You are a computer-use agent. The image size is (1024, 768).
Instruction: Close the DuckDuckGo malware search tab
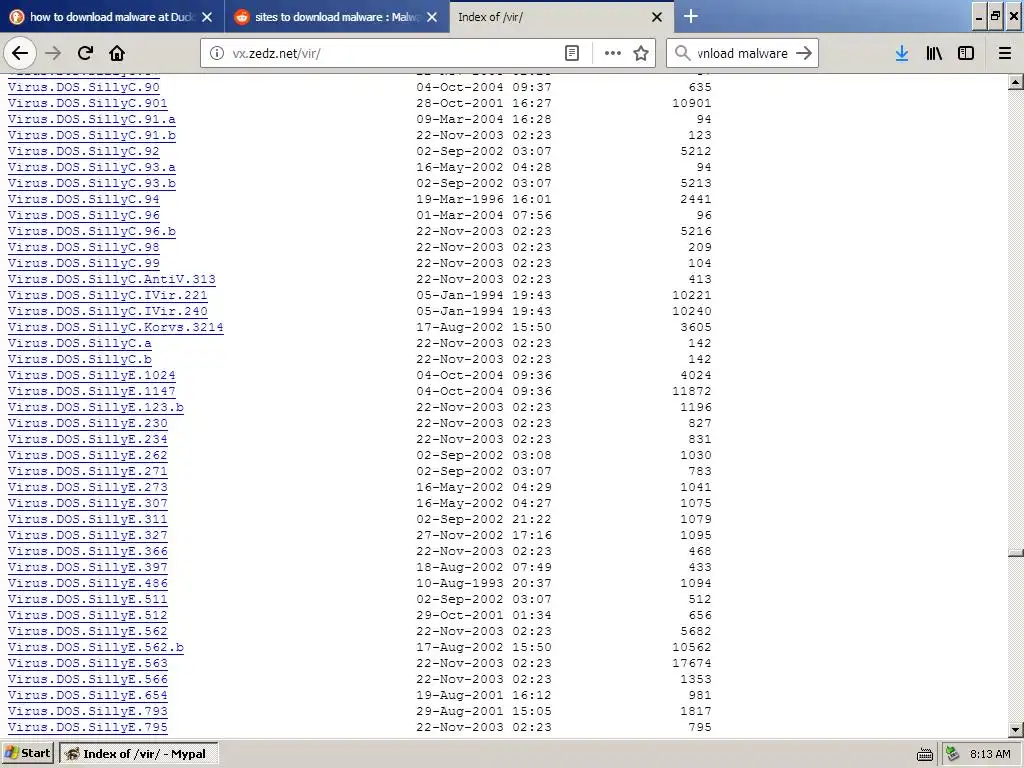tap(207, 17)
